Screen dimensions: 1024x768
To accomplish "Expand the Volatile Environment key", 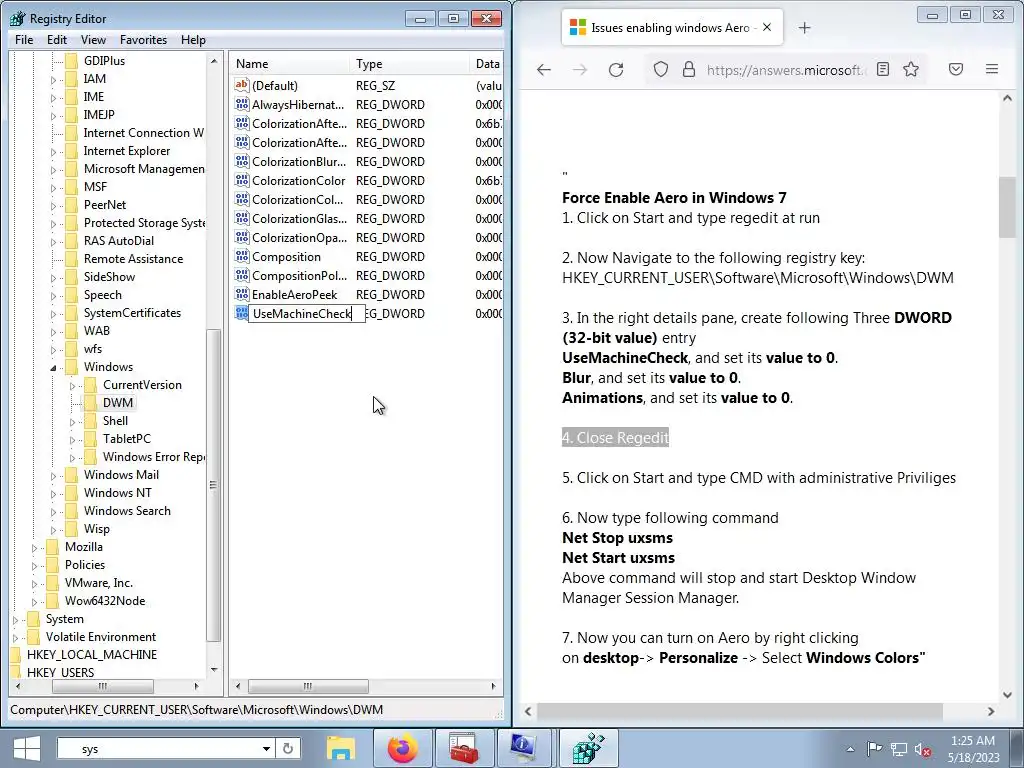I will tap(16, 637).
